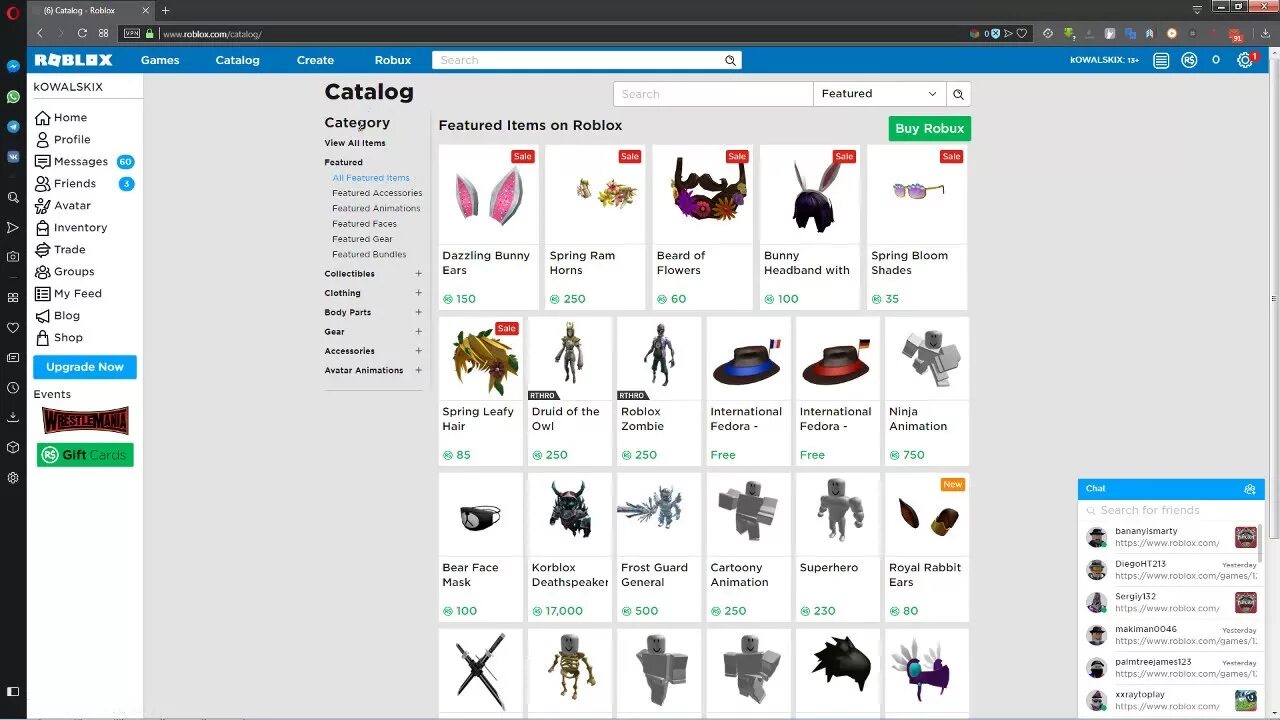1280x720 pixels.
Task: Click the bananyismarty chat avatar
Action: 1097,537
